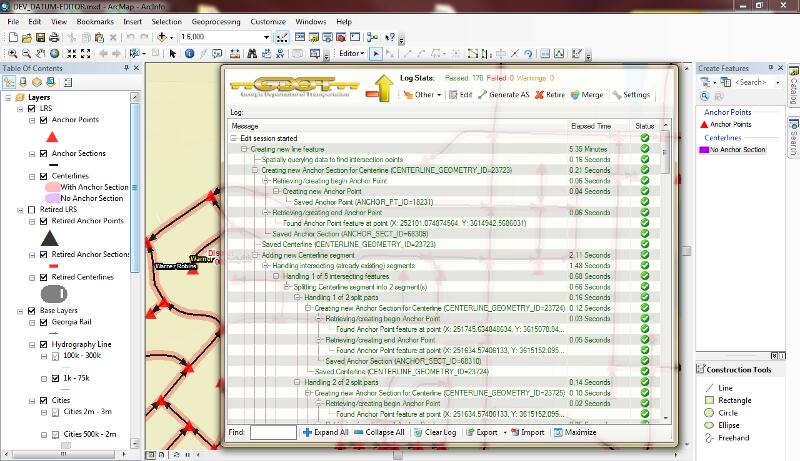Collapse the Base Layers group
Image resolution: width=800 pixels, height=461 pixels.
tap(20, 311)
